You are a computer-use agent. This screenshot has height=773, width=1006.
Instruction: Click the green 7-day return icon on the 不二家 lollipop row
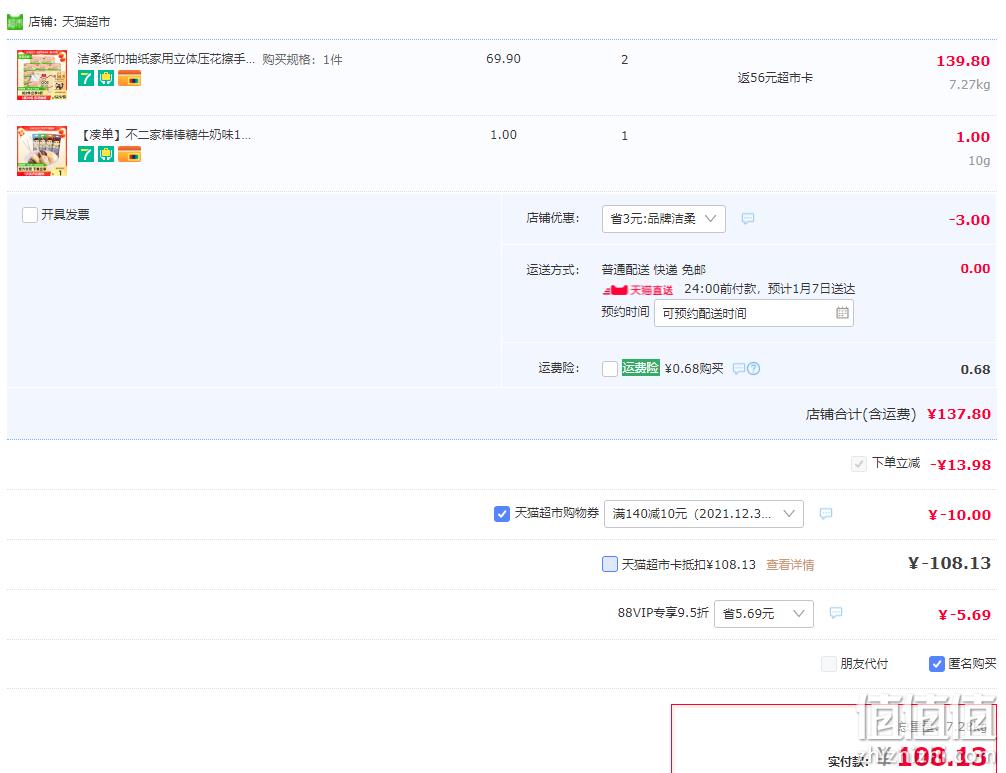point(86,154)
